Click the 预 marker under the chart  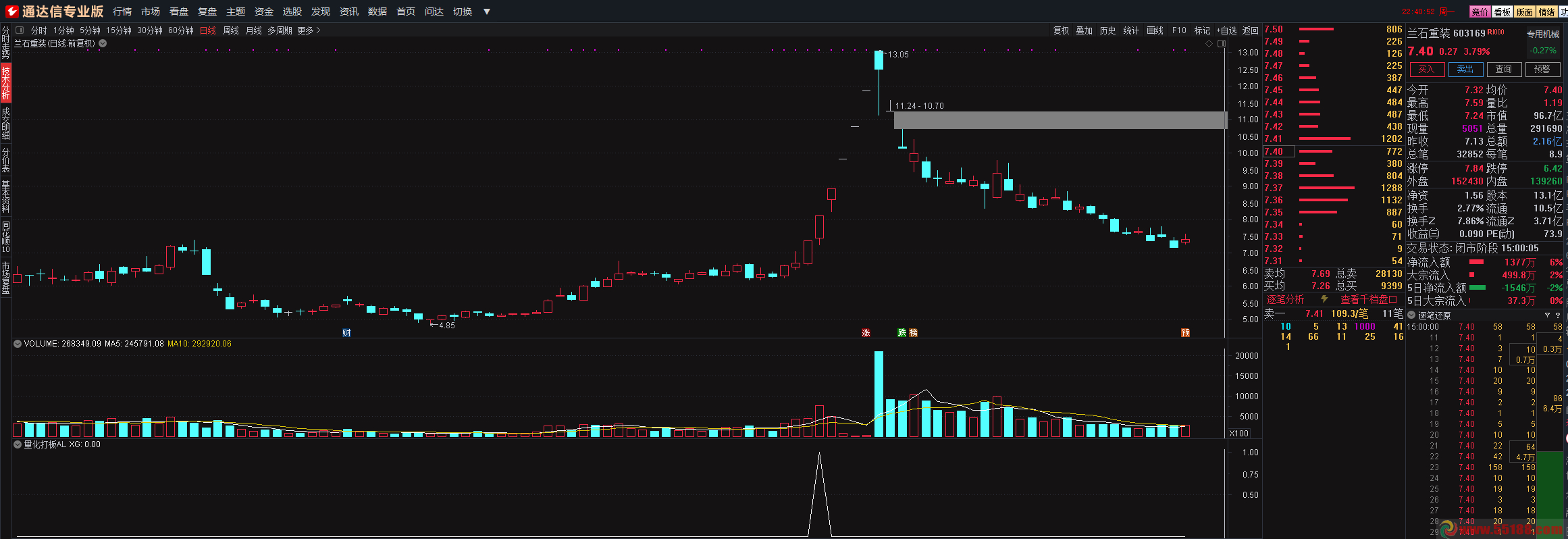pos(1185,332)
